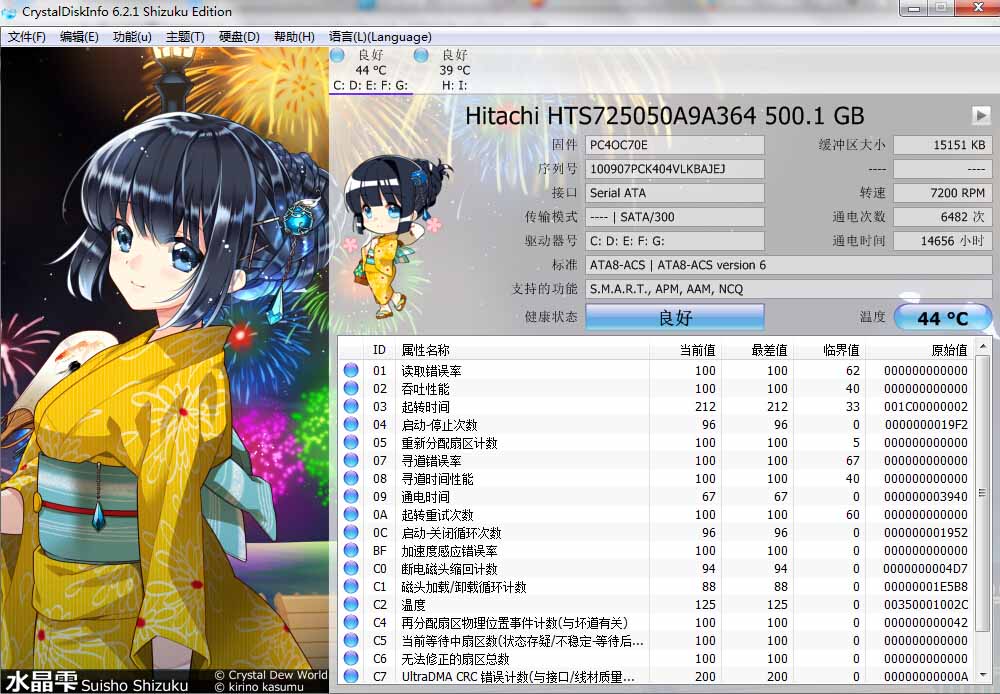Select the H: disk status orb
This screenshot has height=694, width=1000.
[422, 55]
